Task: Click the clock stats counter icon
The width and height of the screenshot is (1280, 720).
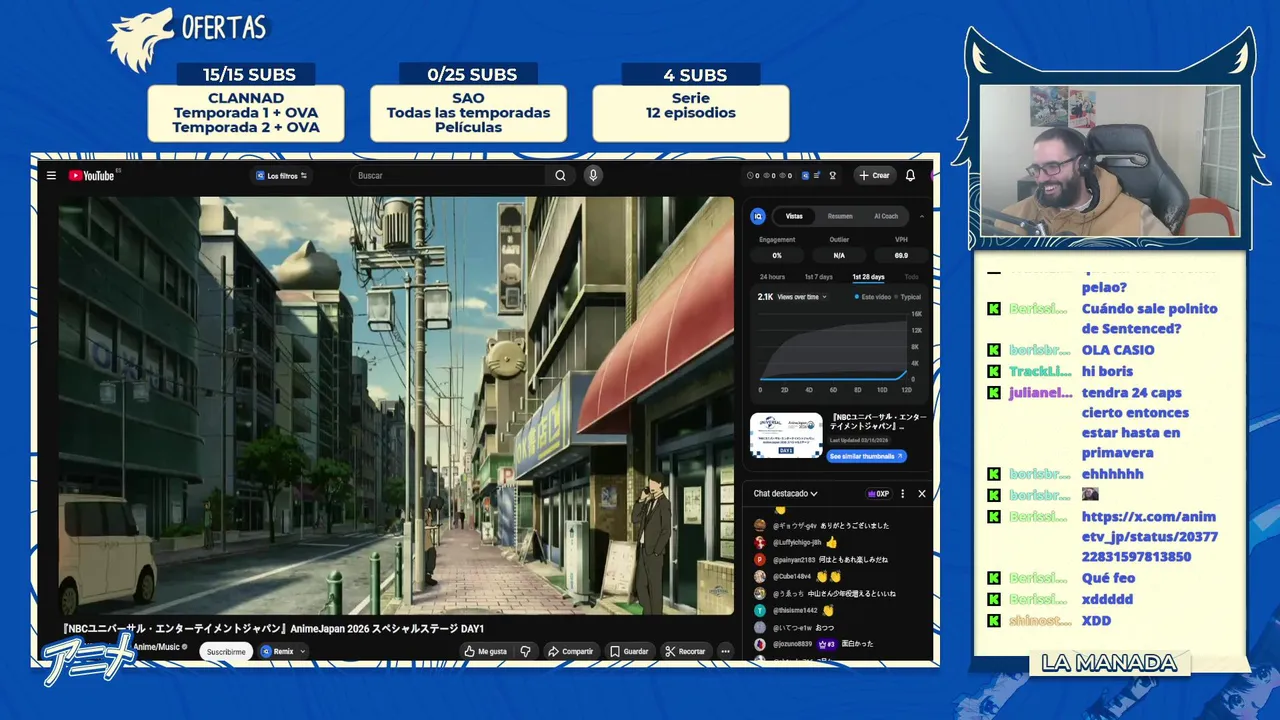Action: coord(751,176)
